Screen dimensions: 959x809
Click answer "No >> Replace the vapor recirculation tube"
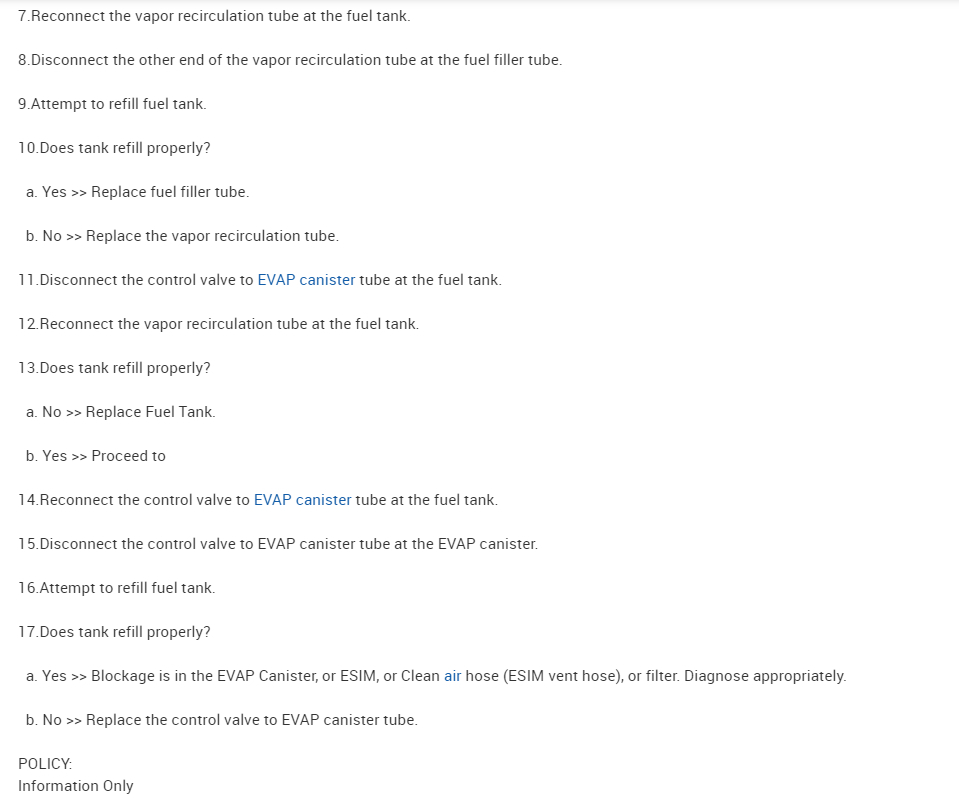coord(182,236)
